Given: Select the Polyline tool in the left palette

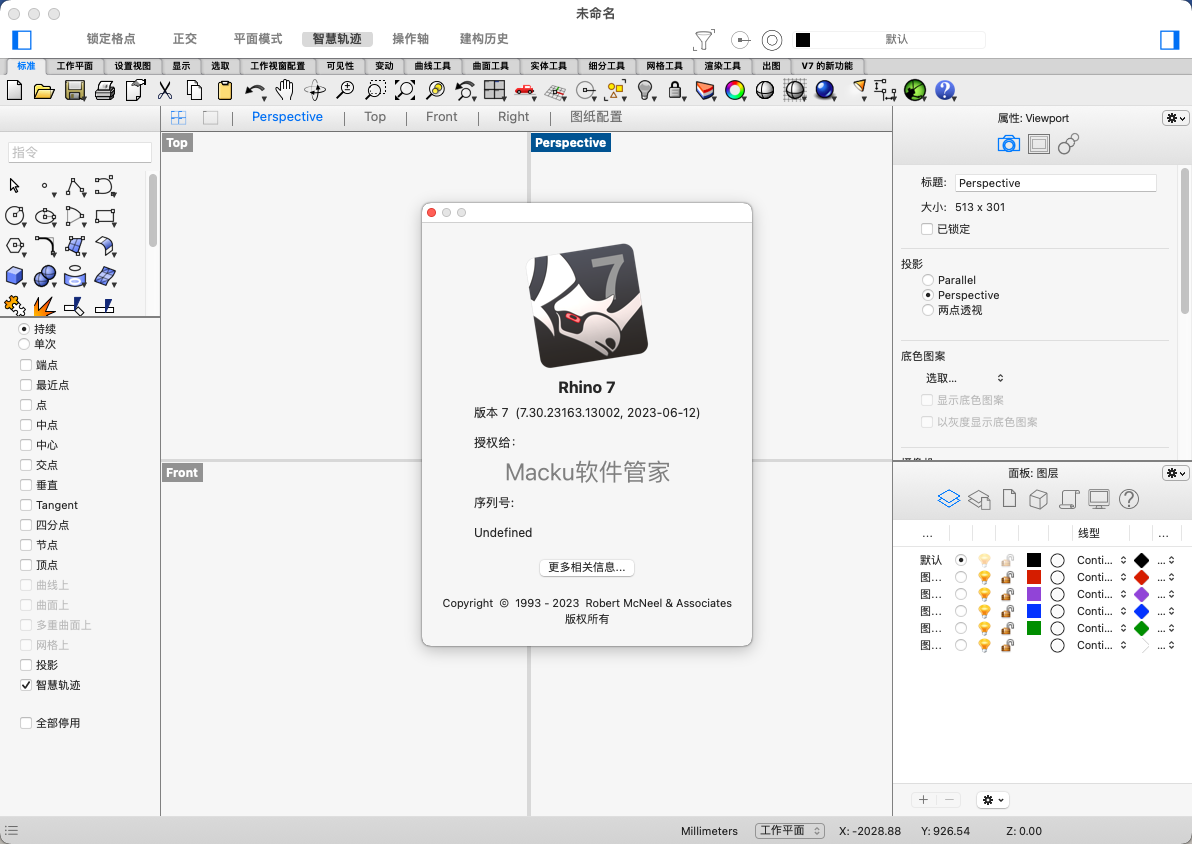Looking at the screenshot, I should [75, 186].
